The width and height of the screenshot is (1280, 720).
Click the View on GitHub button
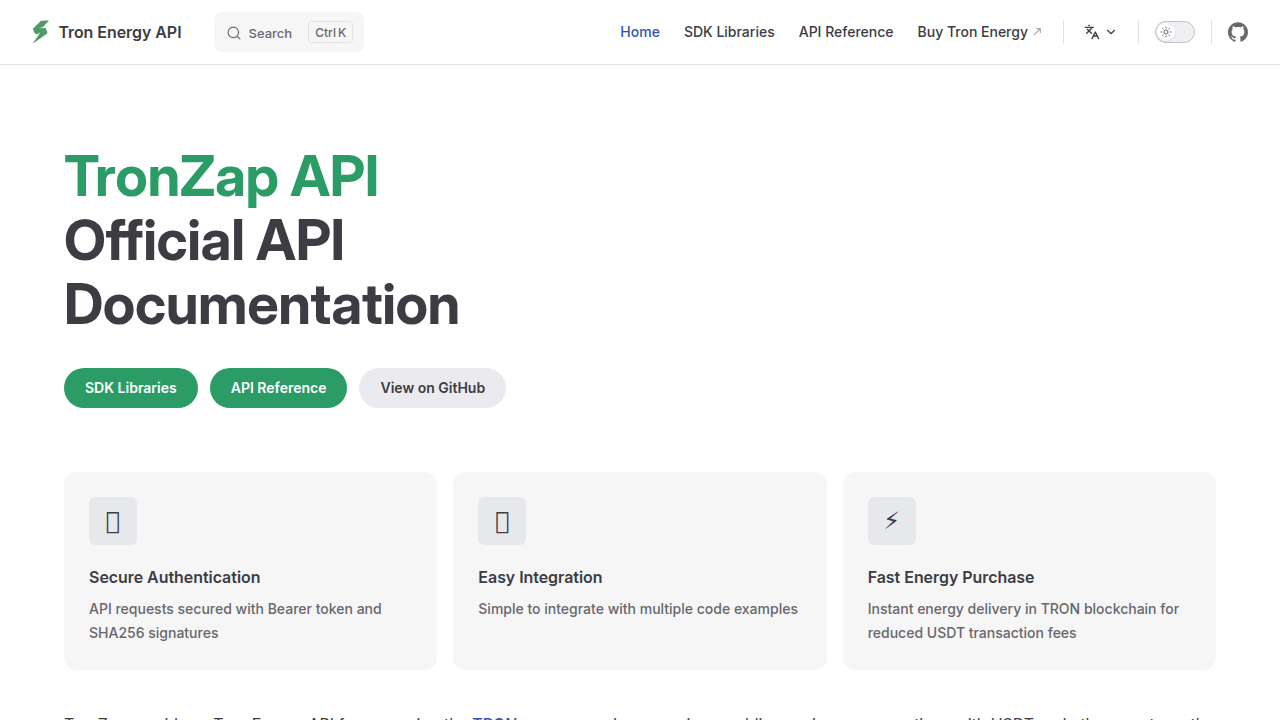point(432,388)
